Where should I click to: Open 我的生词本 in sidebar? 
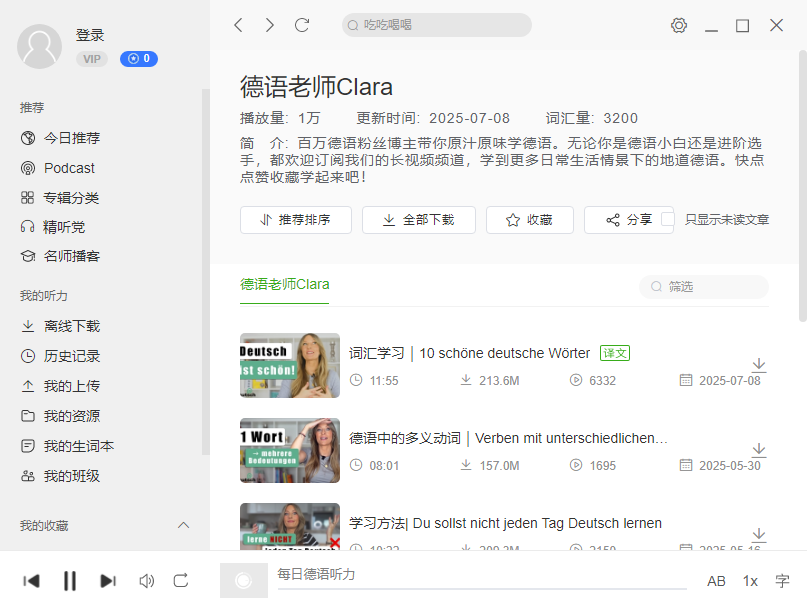(x=67, y=446)
